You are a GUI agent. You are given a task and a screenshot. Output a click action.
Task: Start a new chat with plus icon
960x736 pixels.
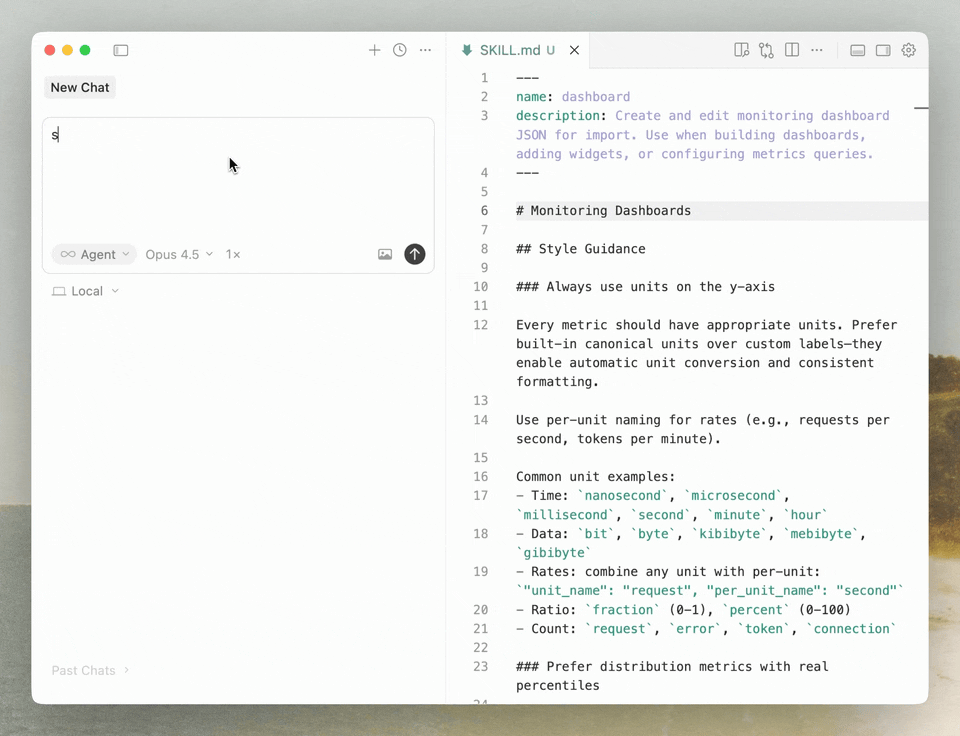(x=374, y=50)
